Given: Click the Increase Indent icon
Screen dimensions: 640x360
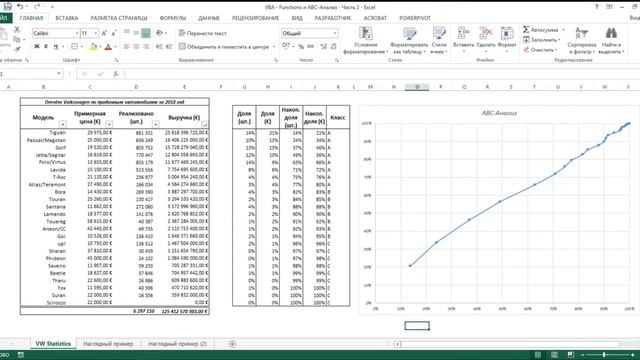Looking at the screenshot, I should coord(169,47).
